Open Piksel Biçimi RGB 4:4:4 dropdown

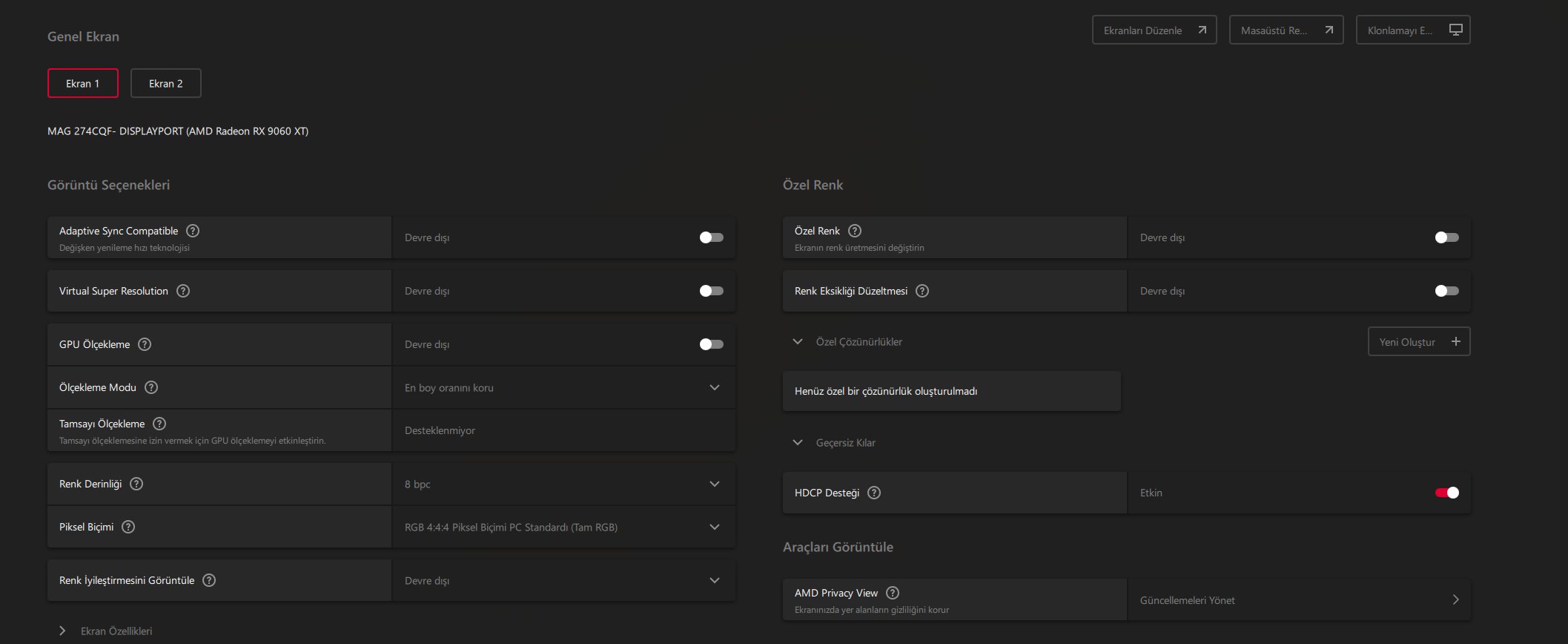point(563,527)
